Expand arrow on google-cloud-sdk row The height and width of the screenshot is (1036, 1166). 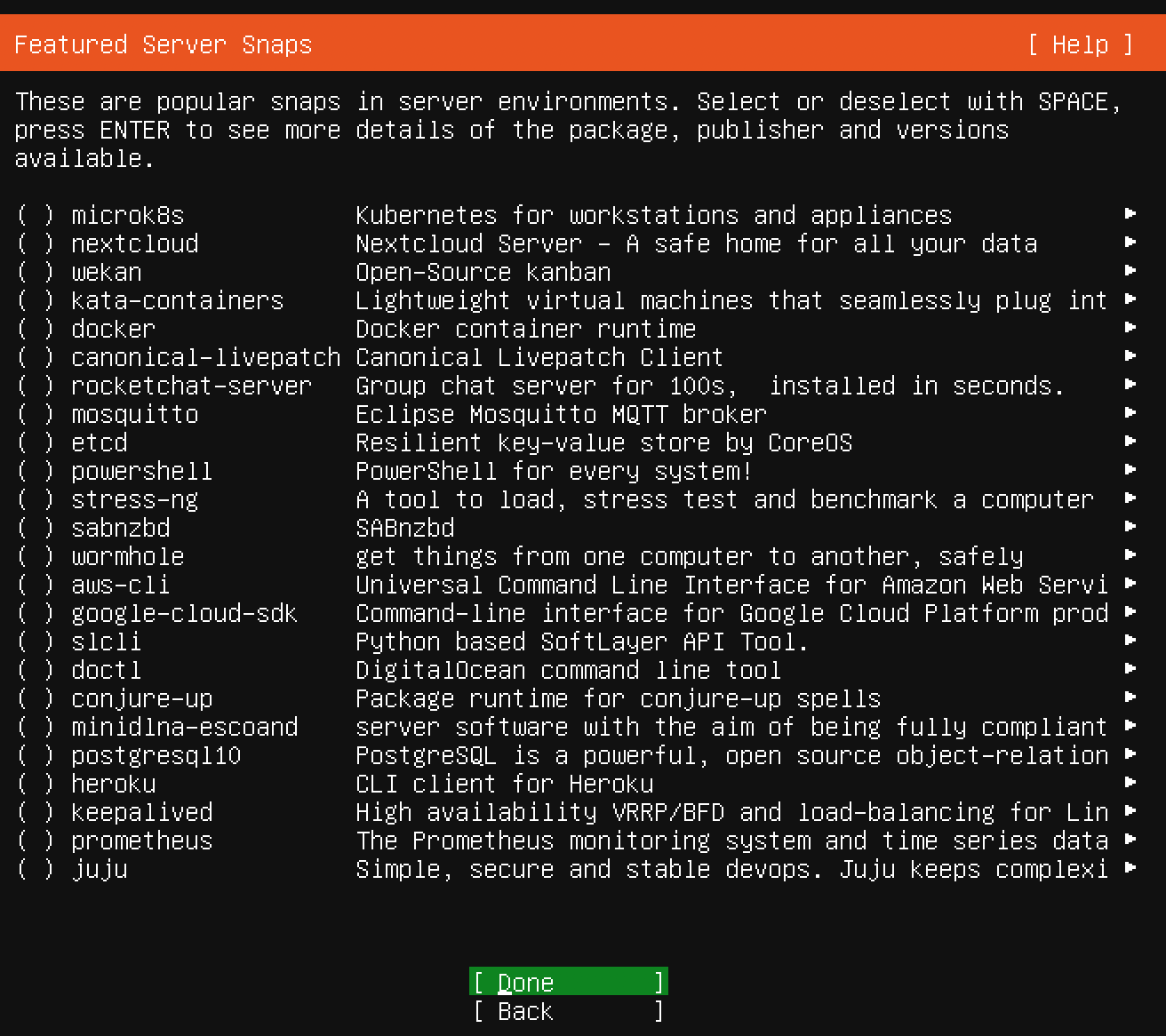pos(1130,611)
